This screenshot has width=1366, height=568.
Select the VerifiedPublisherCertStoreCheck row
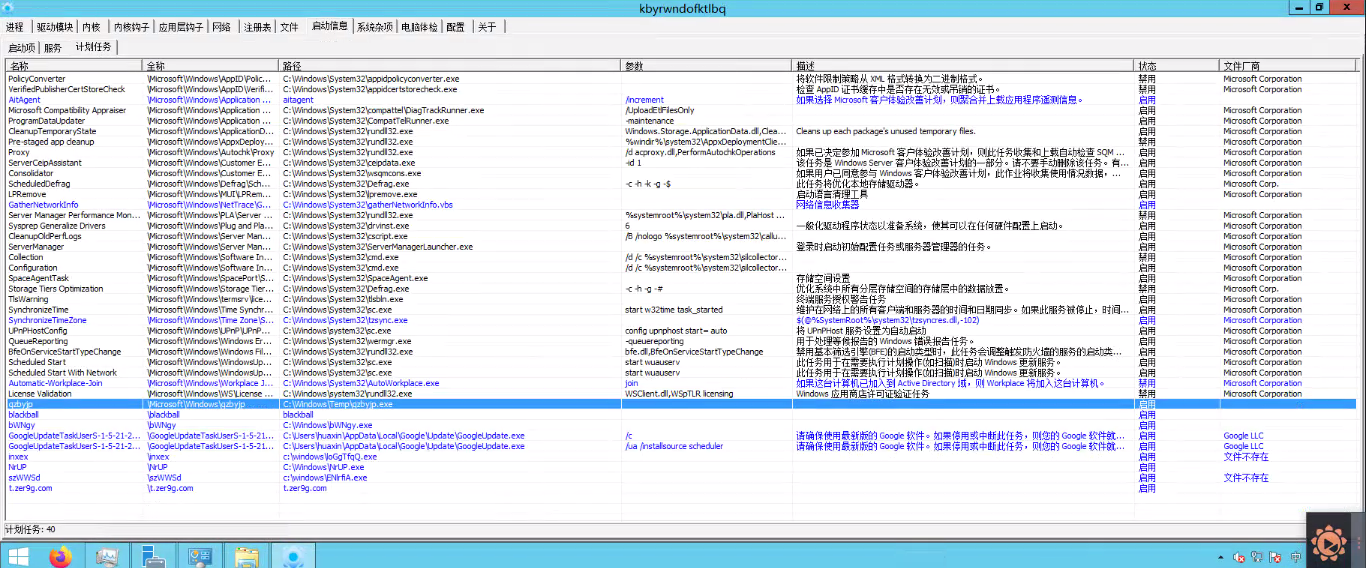point(680,89)
